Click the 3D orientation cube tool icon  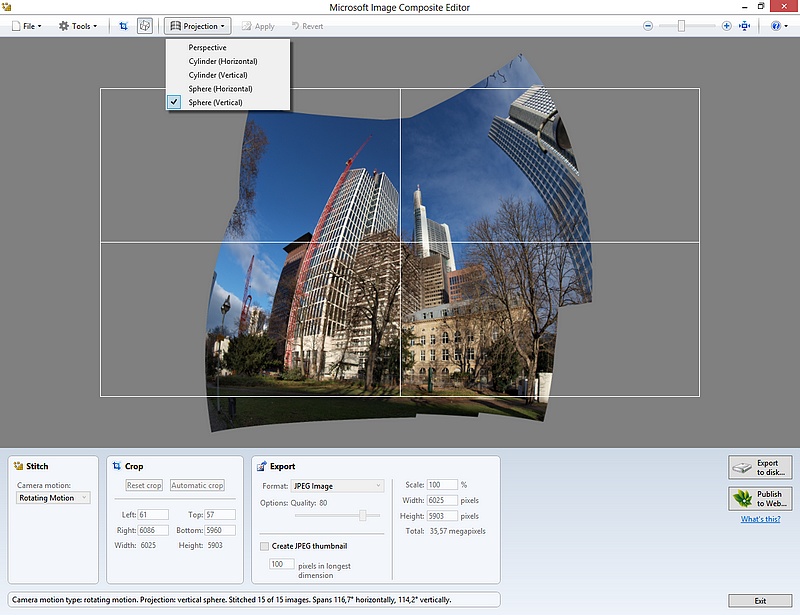pos(144,26)
